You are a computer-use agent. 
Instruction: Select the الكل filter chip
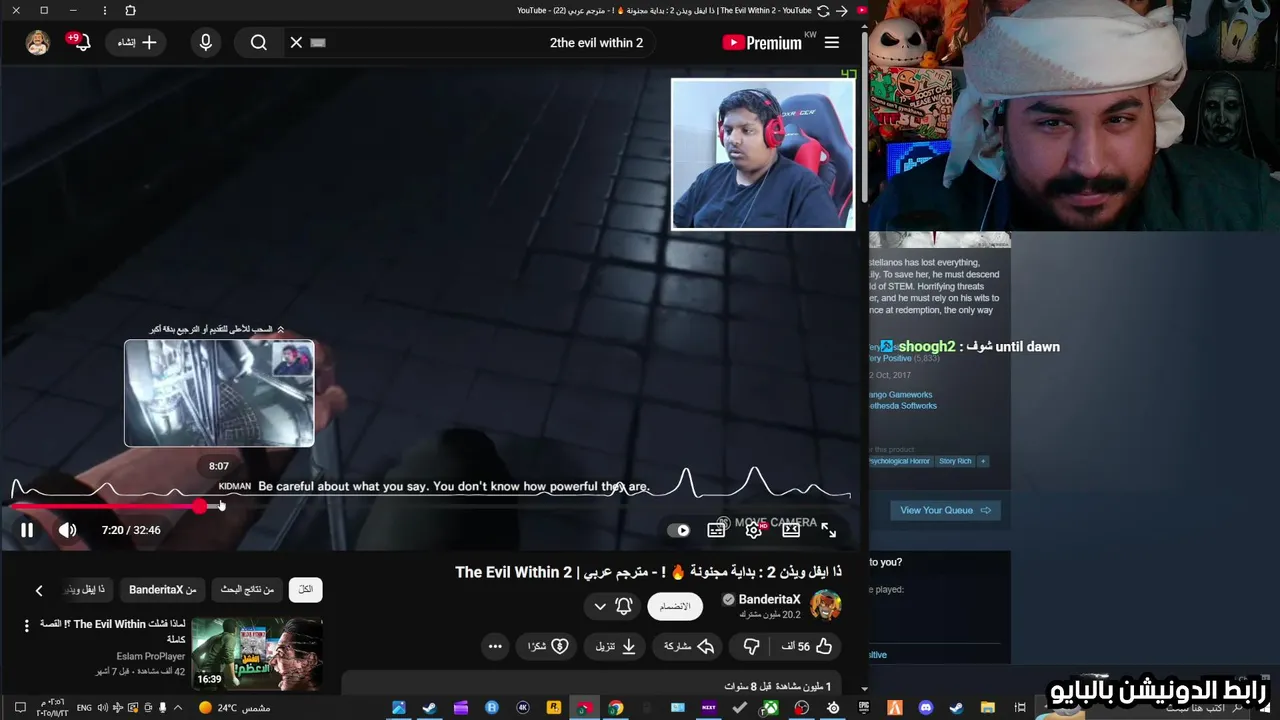tap(306, 590)
